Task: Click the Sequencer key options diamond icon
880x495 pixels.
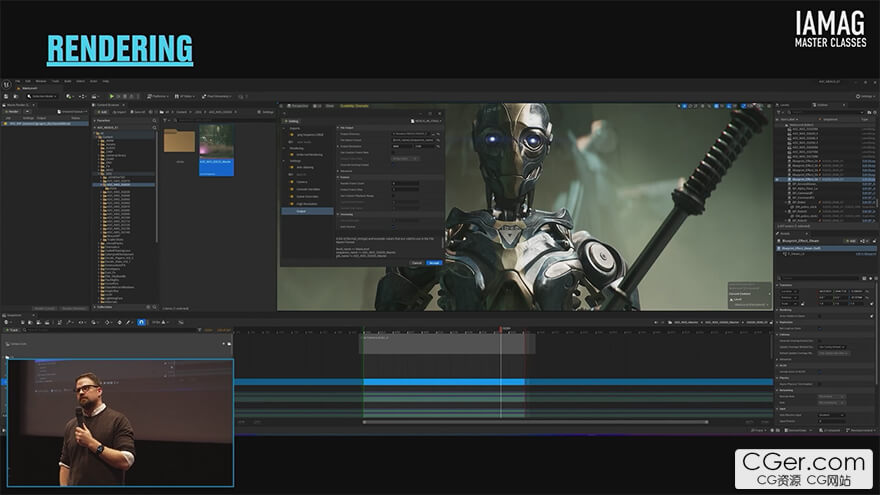Action: point(108,322)
